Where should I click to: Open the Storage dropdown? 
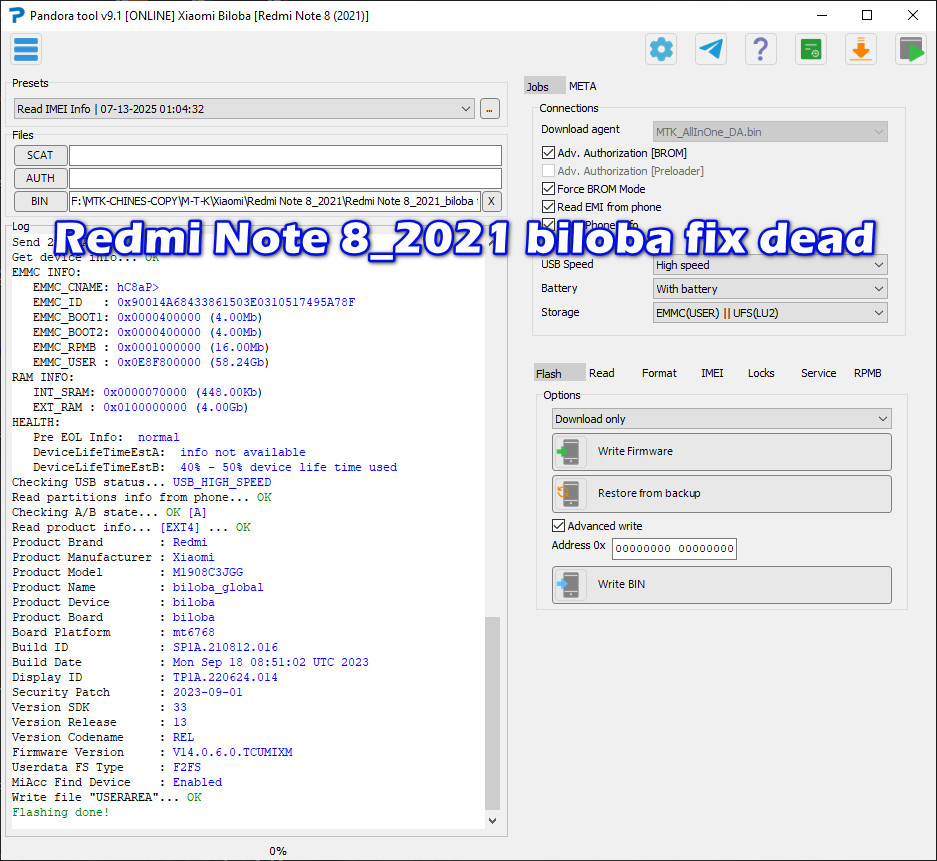[770, 312]
